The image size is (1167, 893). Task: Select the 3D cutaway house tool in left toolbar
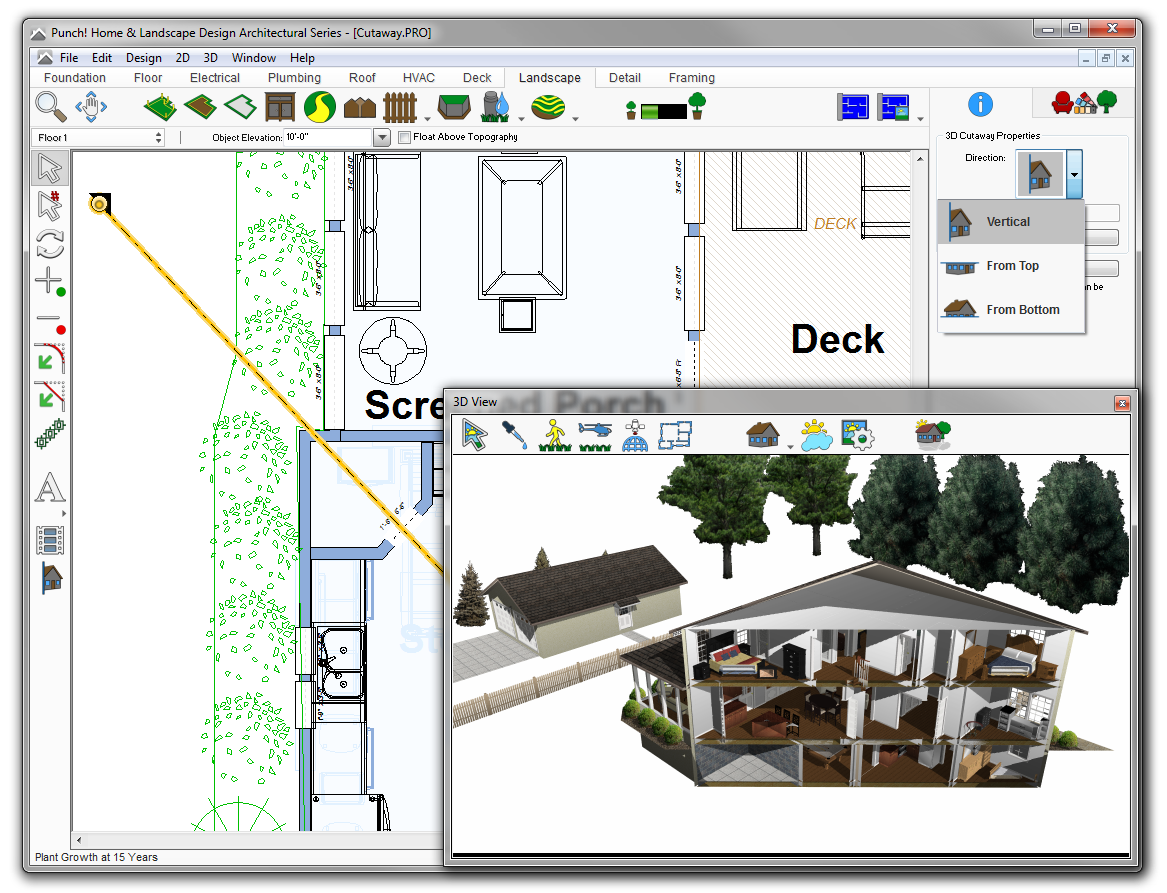[51, 578]
